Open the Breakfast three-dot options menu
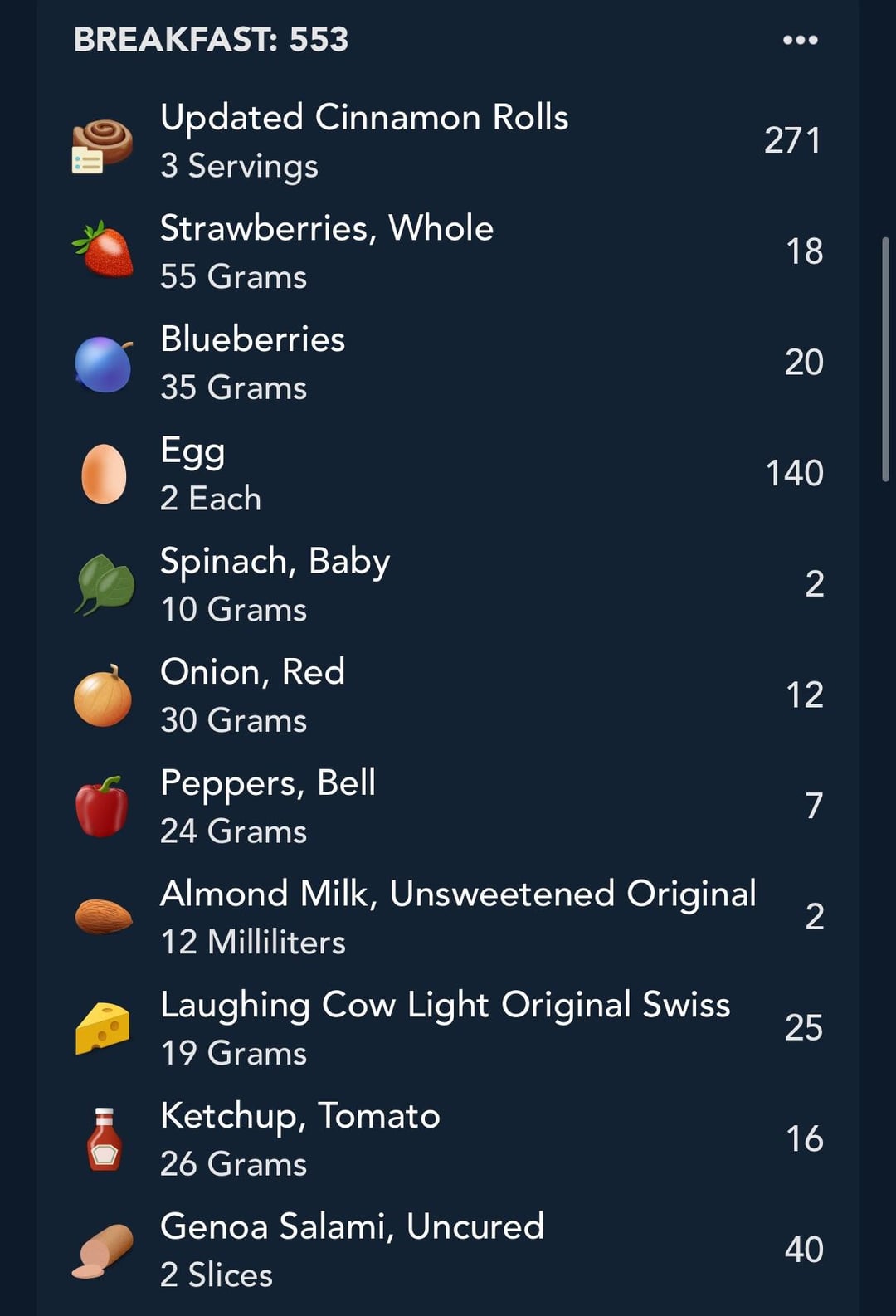 pos(800,40)
